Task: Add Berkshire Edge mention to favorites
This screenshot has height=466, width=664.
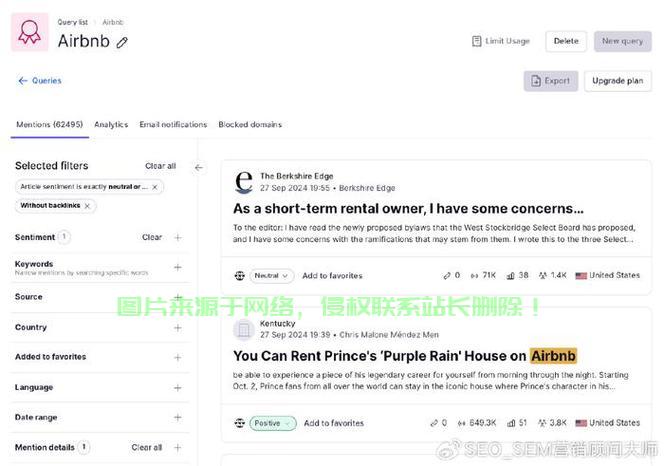Action: (x=332, y=276)
